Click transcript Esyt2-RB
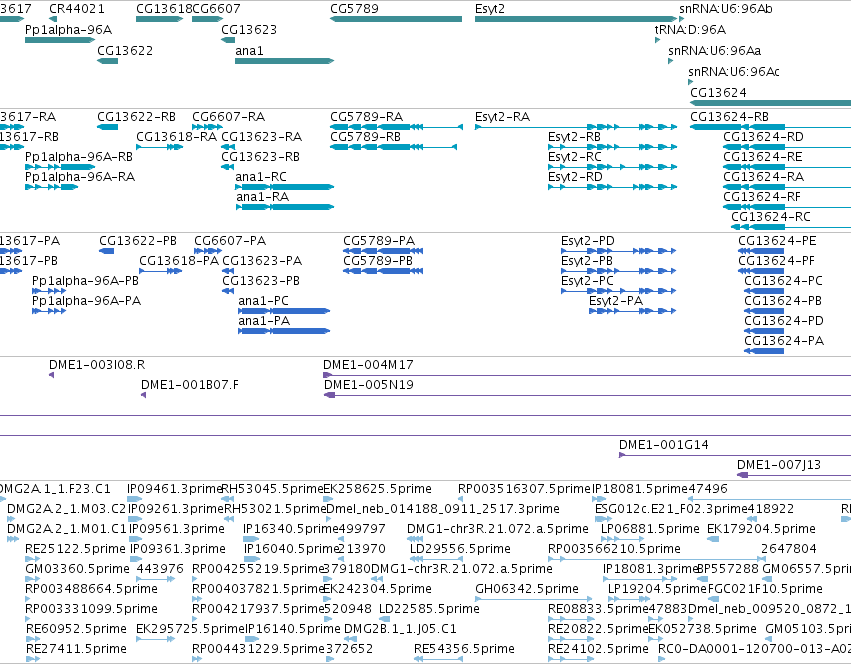Screen dimensions: 851x664 [x=574, y=137]
